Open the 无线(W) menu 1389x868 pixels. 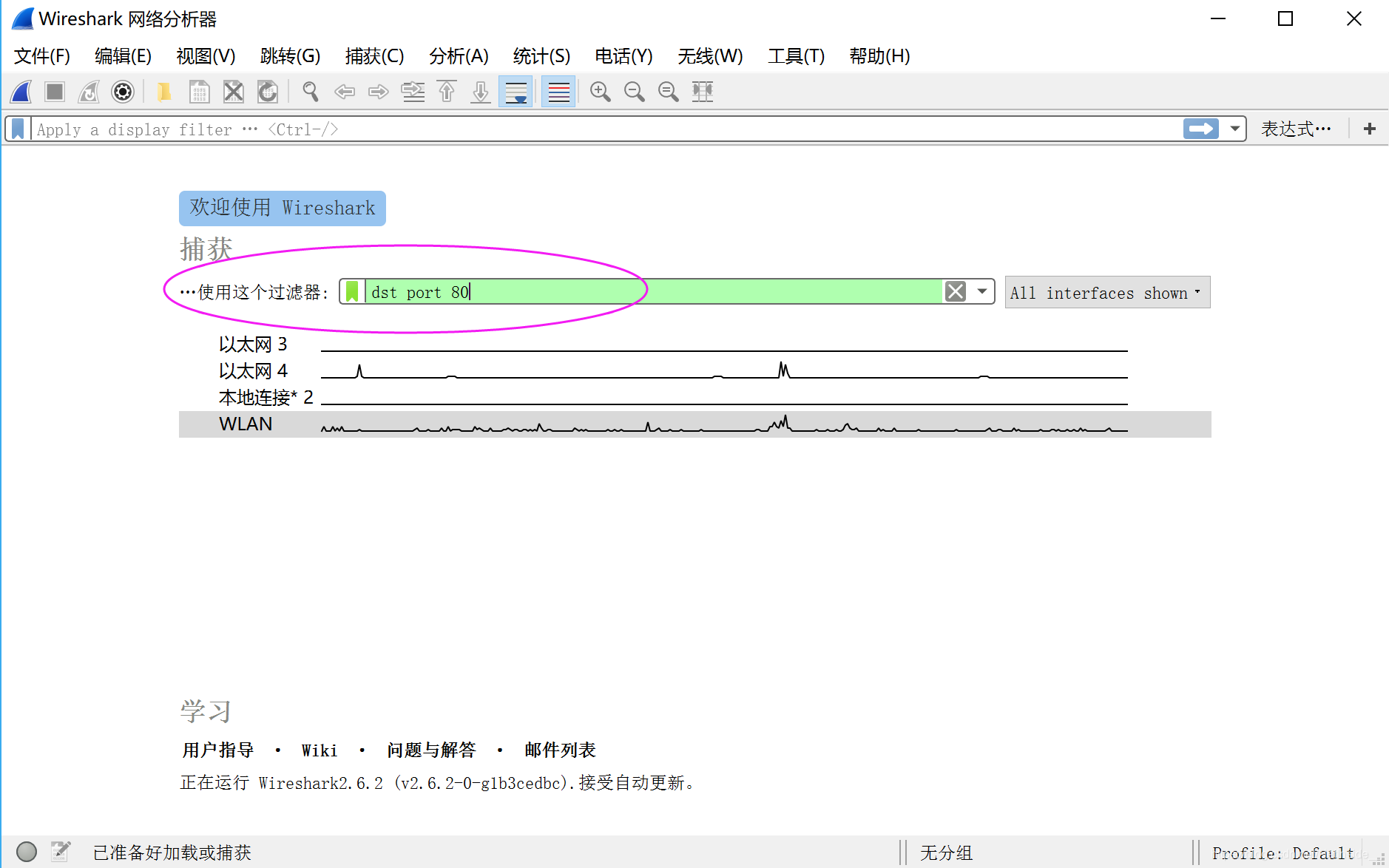click(x=711, y=56)
